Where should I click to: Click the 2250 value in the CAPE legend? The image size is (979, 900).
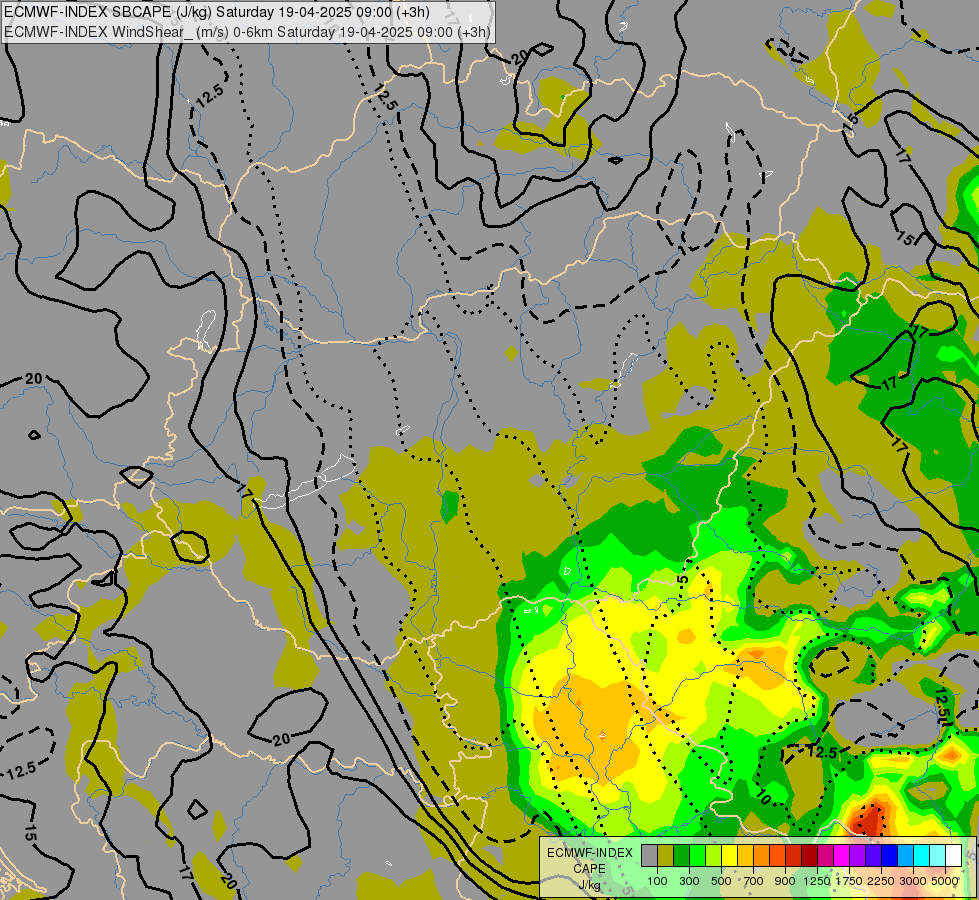coord(881,881)
